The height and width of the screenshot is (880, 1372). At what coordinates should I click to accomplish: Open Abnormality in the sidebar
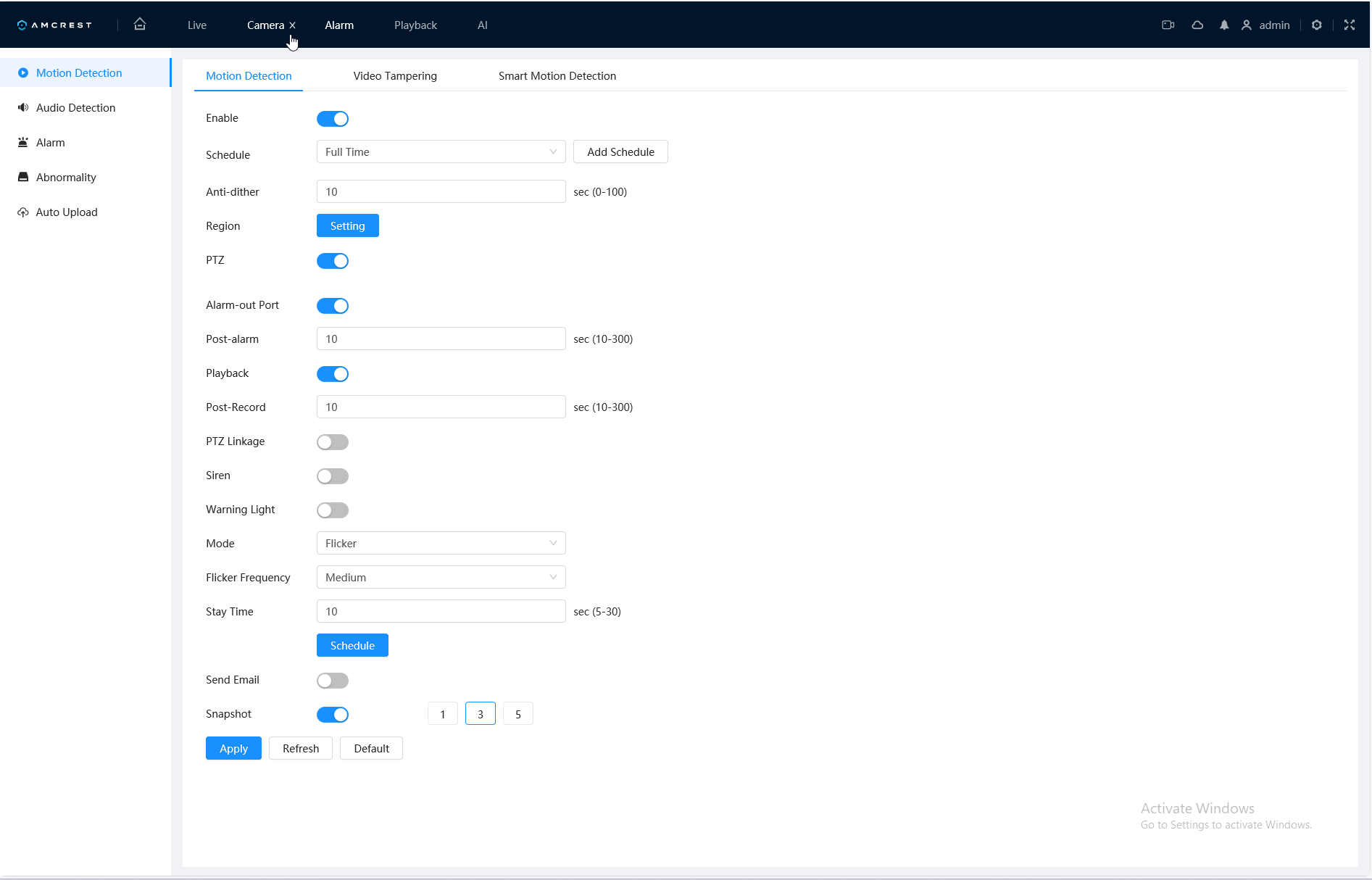pos(86,178)
